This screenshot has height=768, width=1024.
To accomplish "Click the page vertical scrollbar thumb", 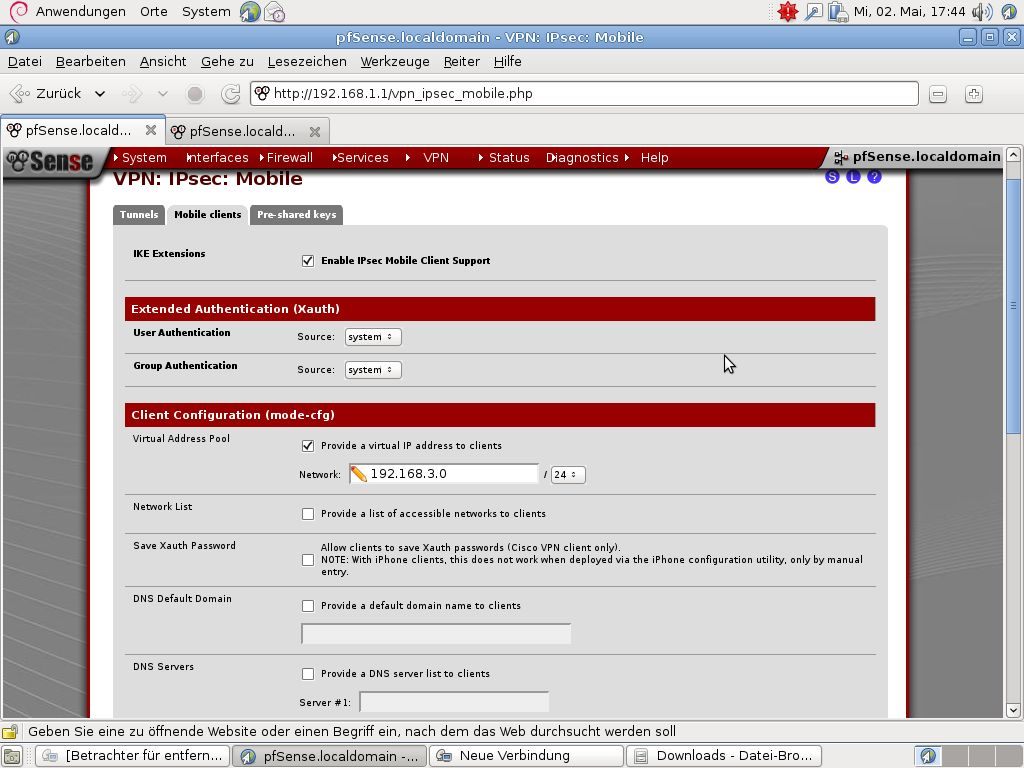I will (x=1013, y=306).
